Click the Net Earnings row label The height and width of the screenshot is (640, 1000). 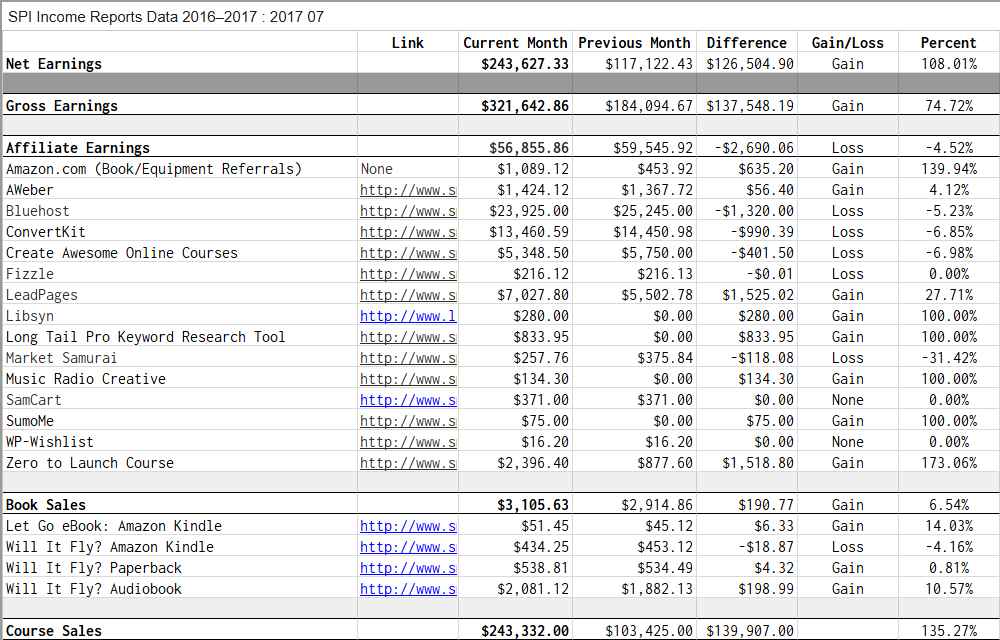point(54,64)
